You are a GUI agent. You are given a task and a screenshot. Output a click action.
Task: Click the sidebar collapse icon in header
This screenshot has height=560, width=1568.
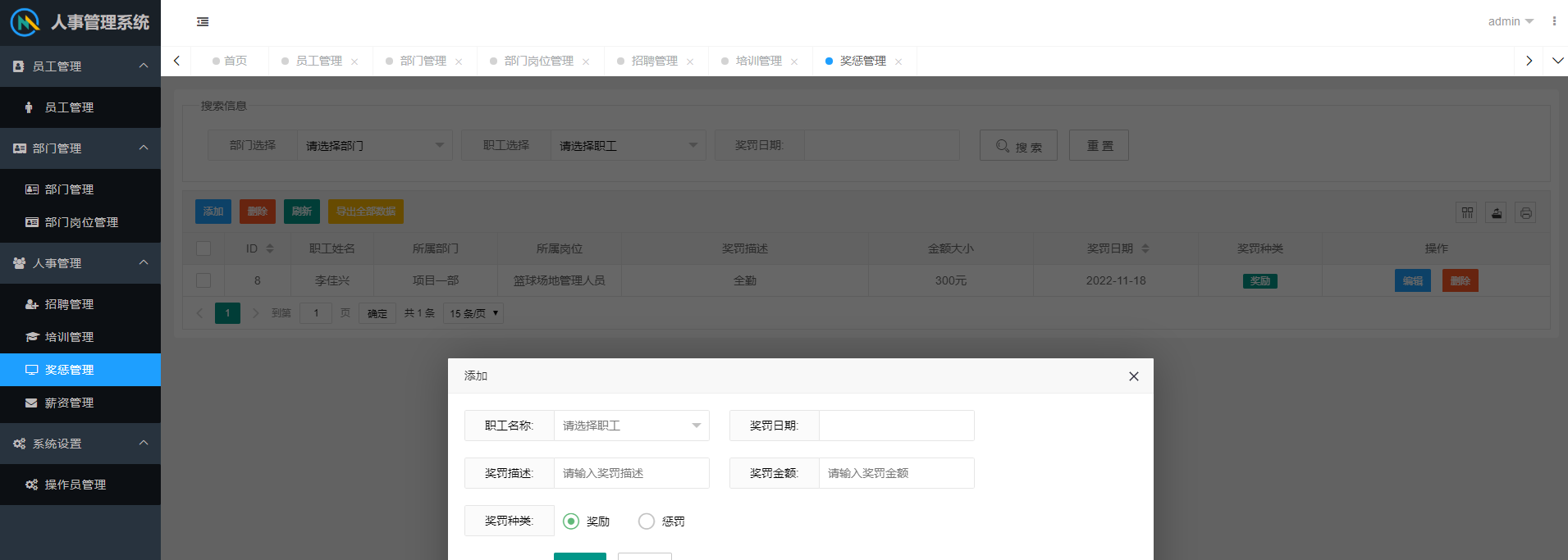[x=203, y=22]
